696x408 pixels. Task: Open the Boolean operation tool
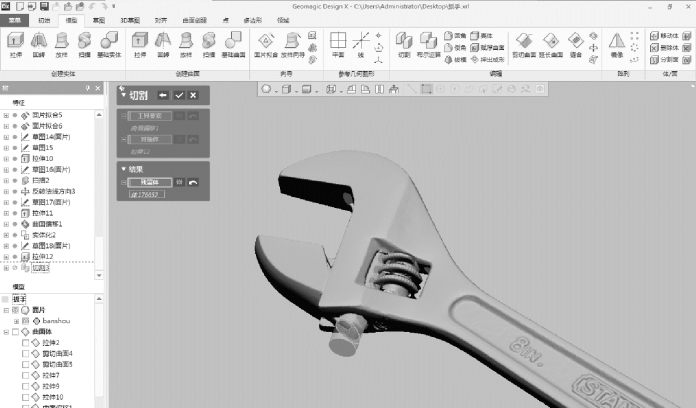(x=428, y=44)
